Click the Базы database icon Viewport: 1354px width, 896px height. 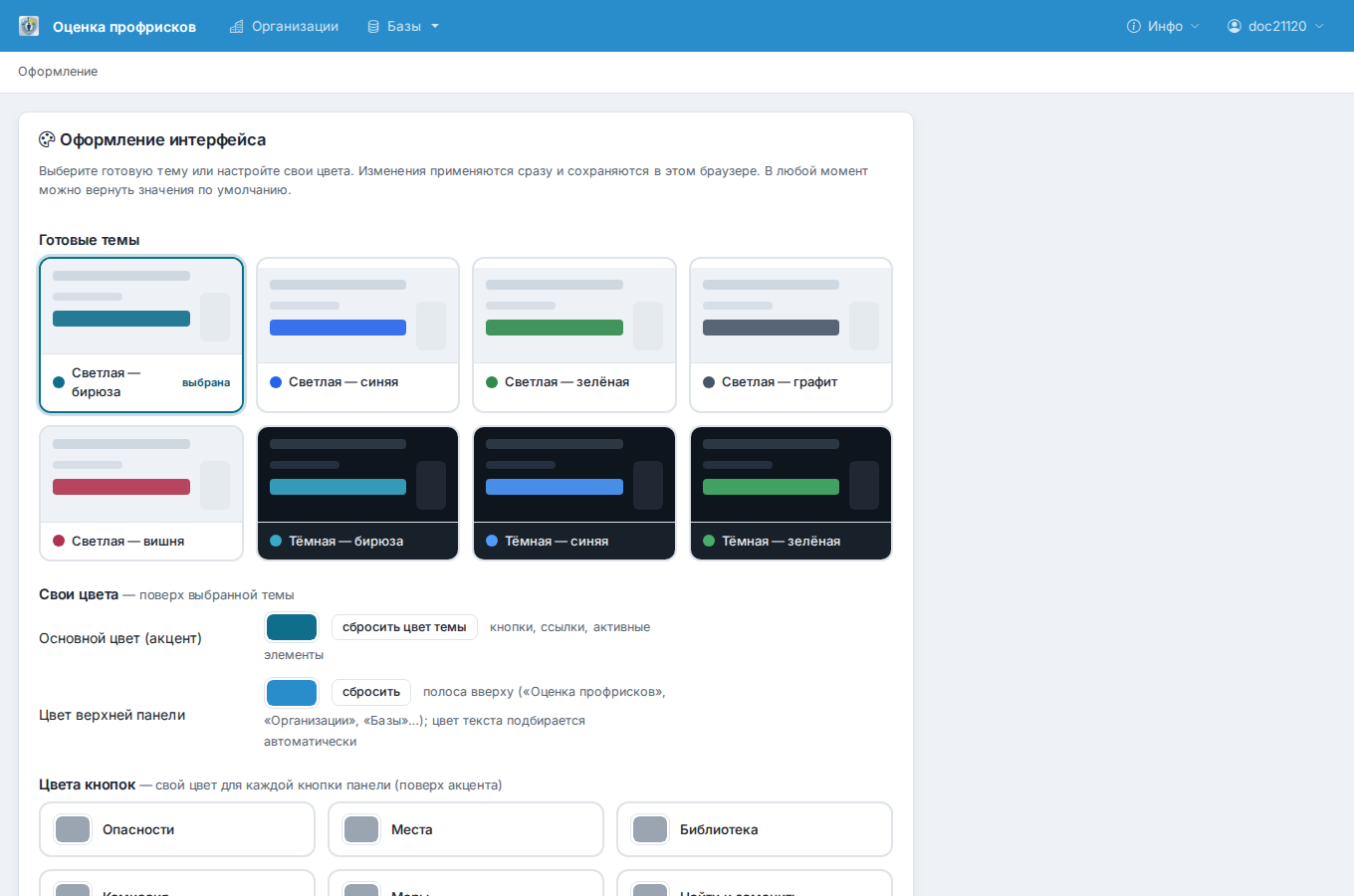[x=373, y=26]
